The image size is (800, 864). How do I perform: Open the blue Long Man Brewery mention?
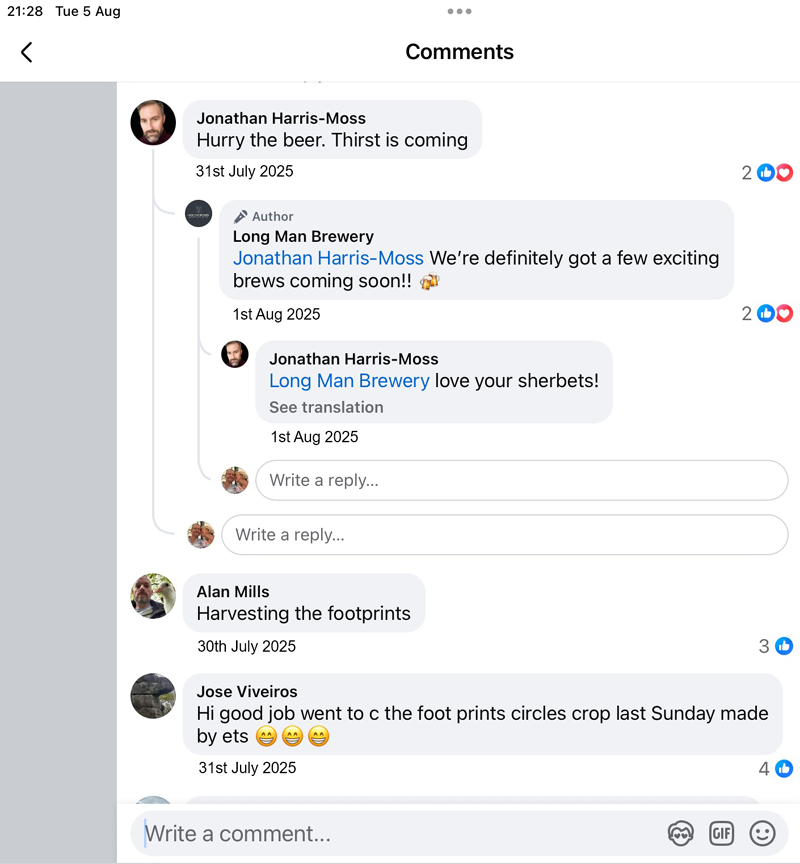coord(349,381)
